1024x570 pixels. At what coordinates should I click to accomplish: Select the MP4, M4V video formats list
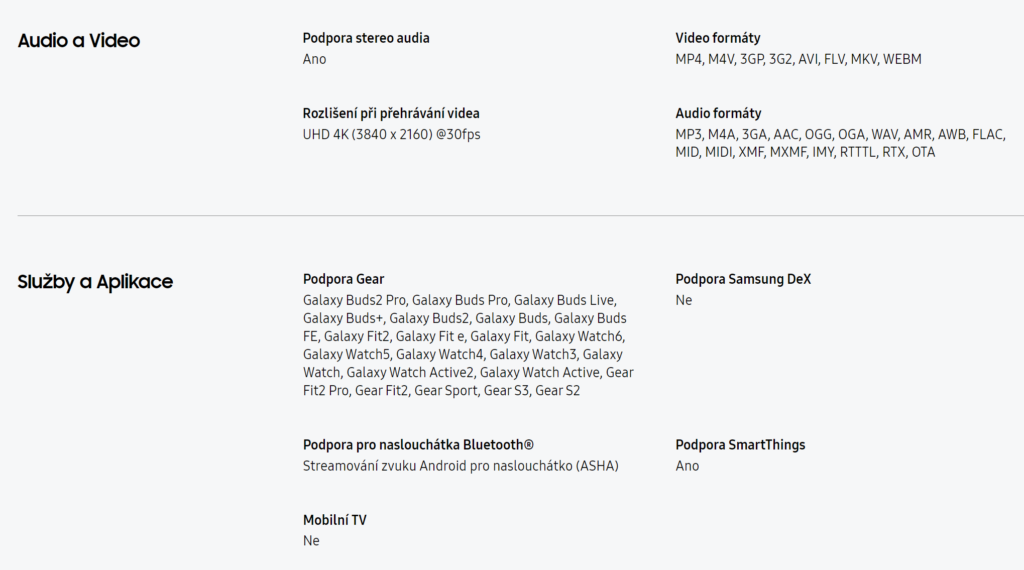(x=798, y=59)
